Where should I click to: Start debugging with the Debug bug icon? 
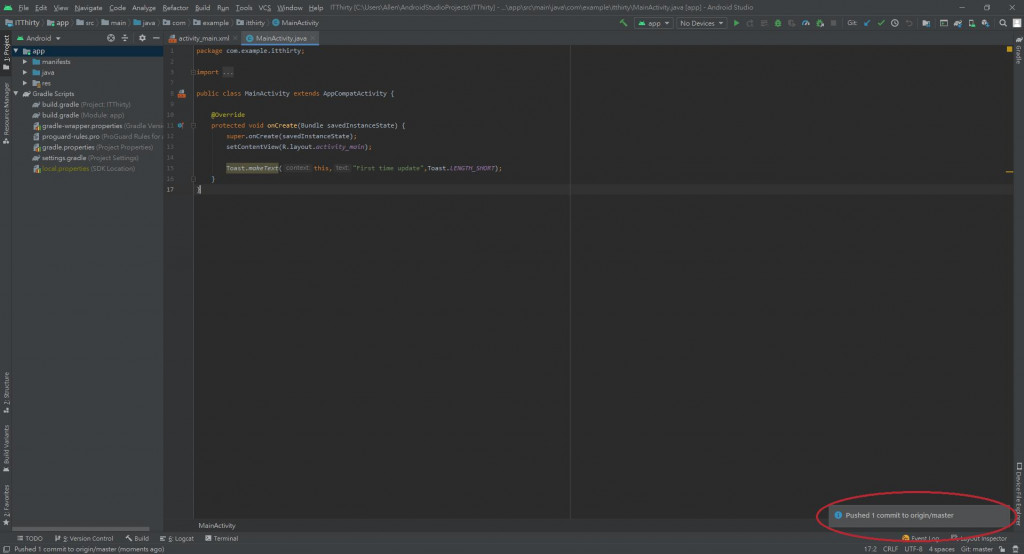(778, 23)
